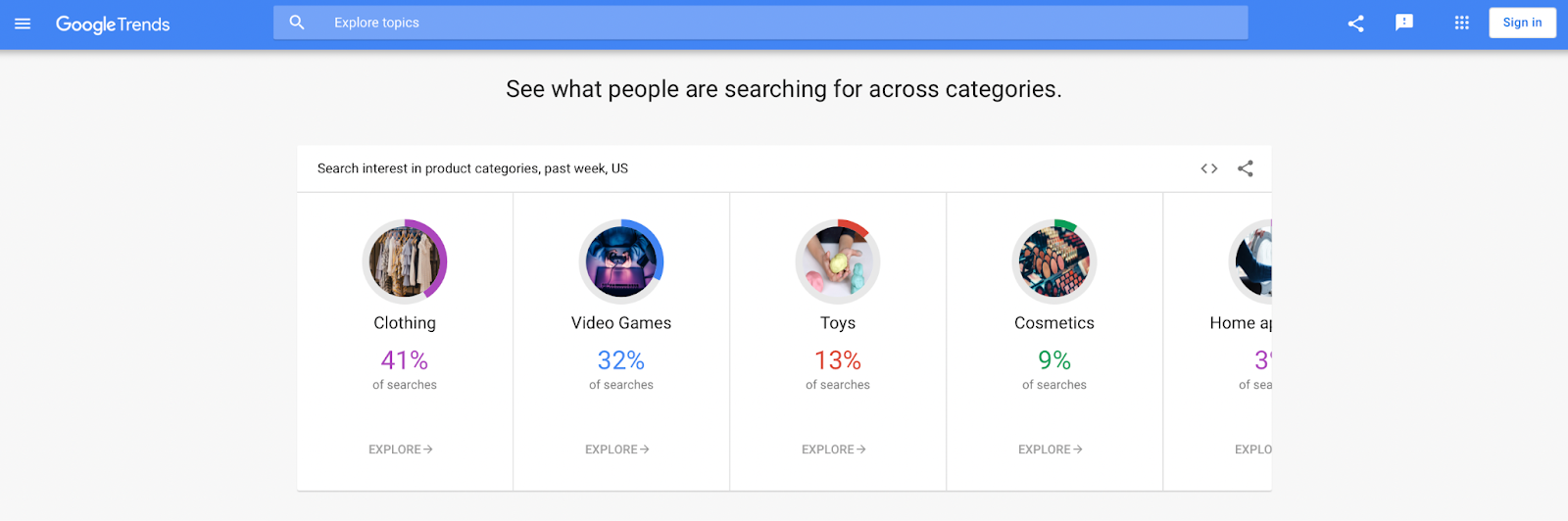This screenshot has height=521, width=1568.
Task: Explore the Toys category
Action: point(834,450)
